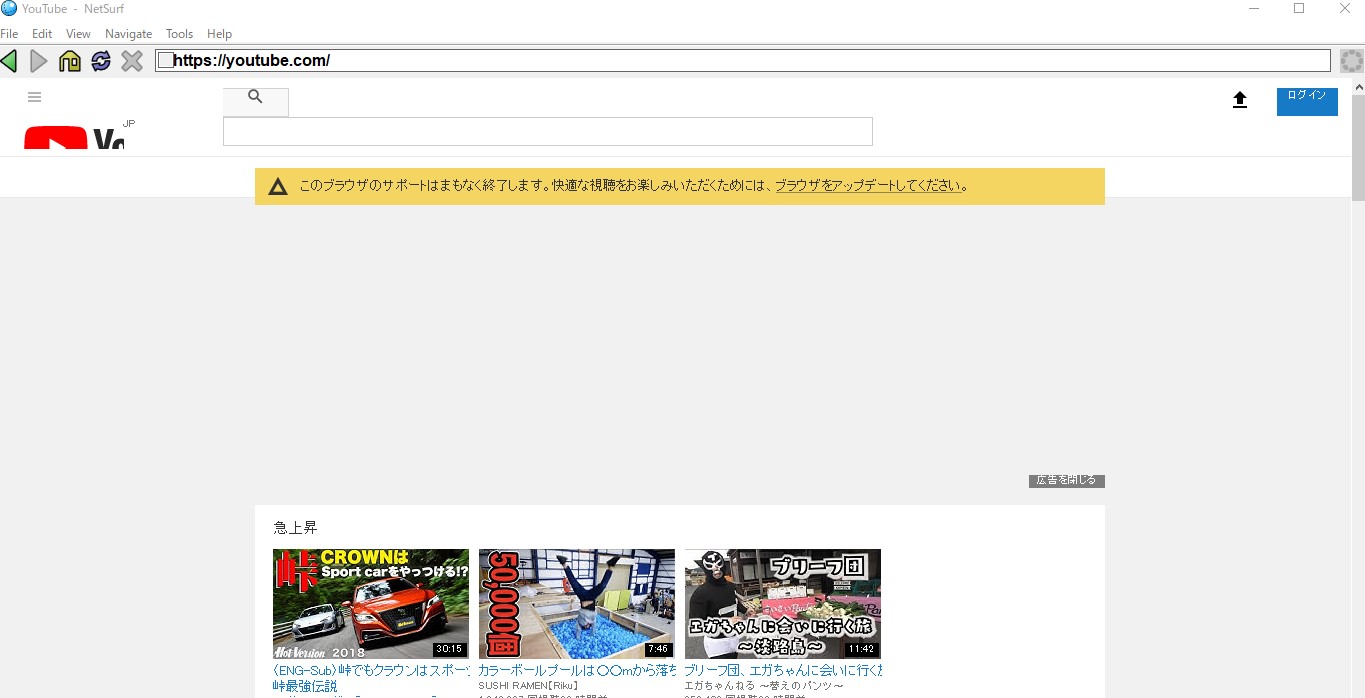
Task: Click the 11:42 duration badge
Action: pyautogui.click(x=861, y=649)
